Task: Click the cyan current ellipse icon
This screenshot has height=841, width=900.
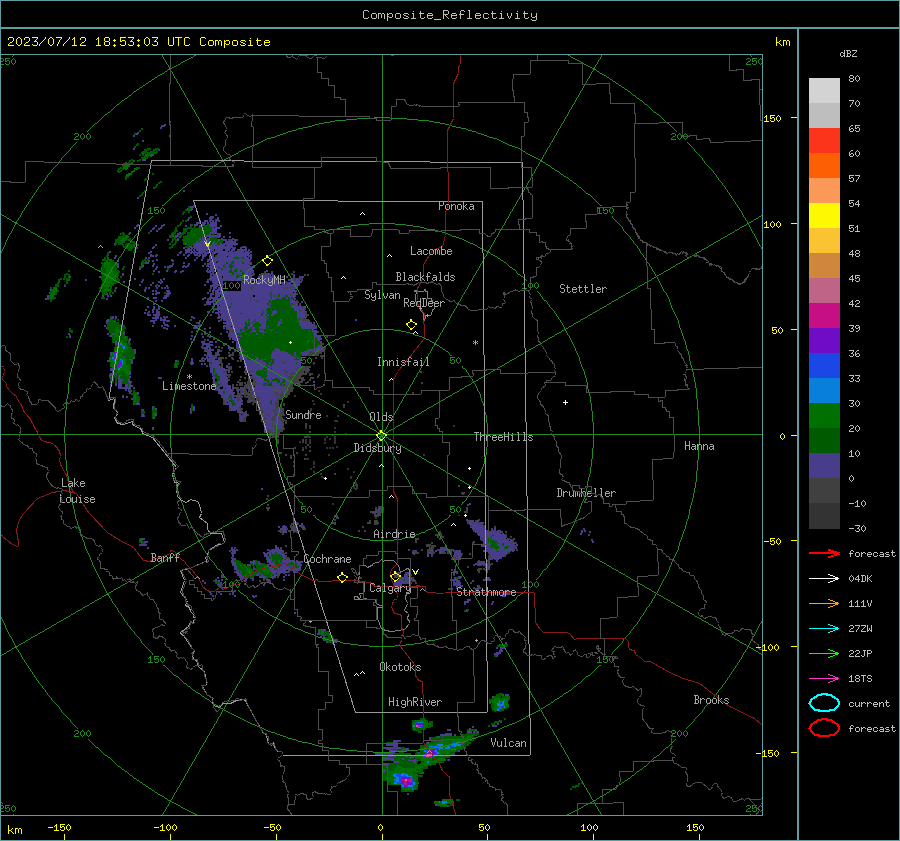Action: point(824,703)
